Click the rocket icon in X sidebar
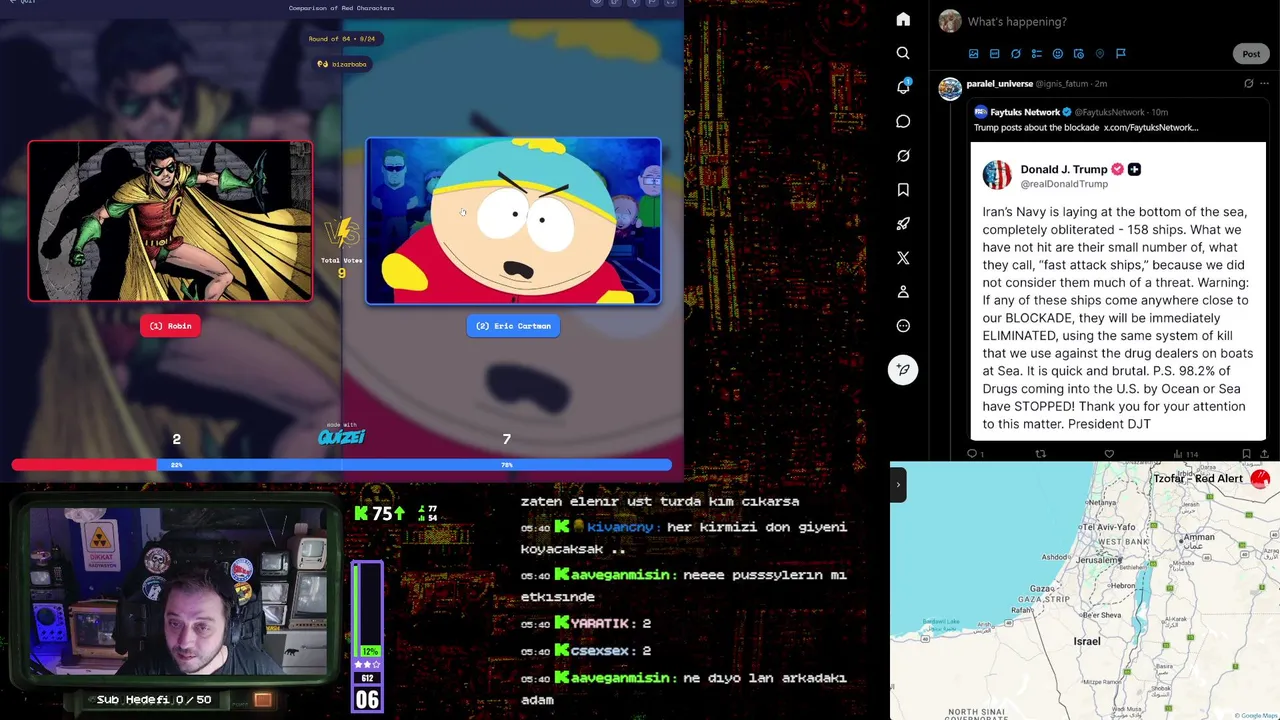1280x720 pixels. click(903, 223)
